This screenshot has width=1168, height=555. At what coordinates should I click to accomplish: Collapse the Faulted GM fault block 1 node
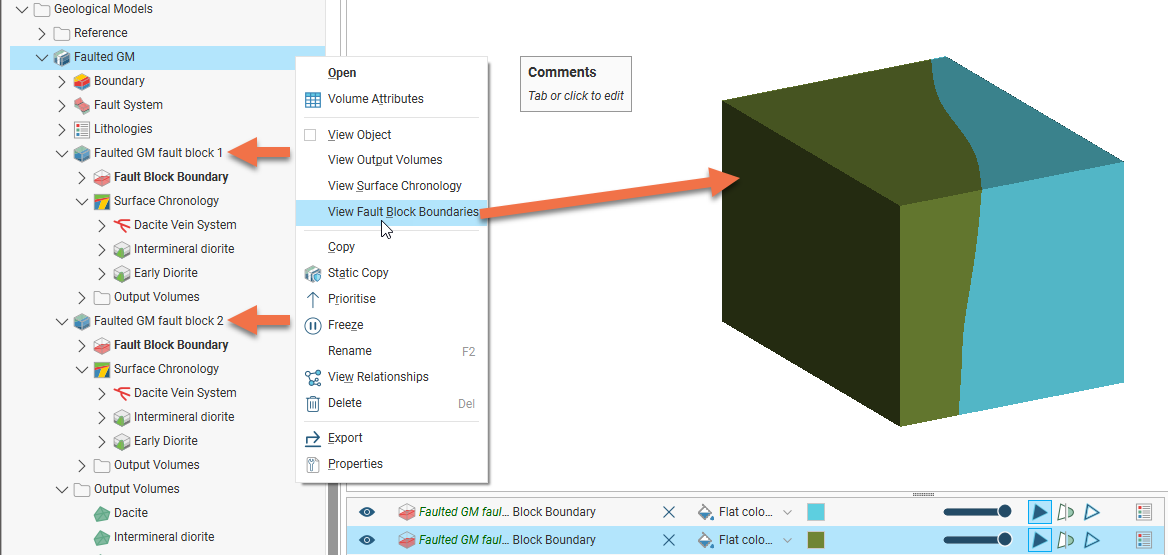pos(62,153)
